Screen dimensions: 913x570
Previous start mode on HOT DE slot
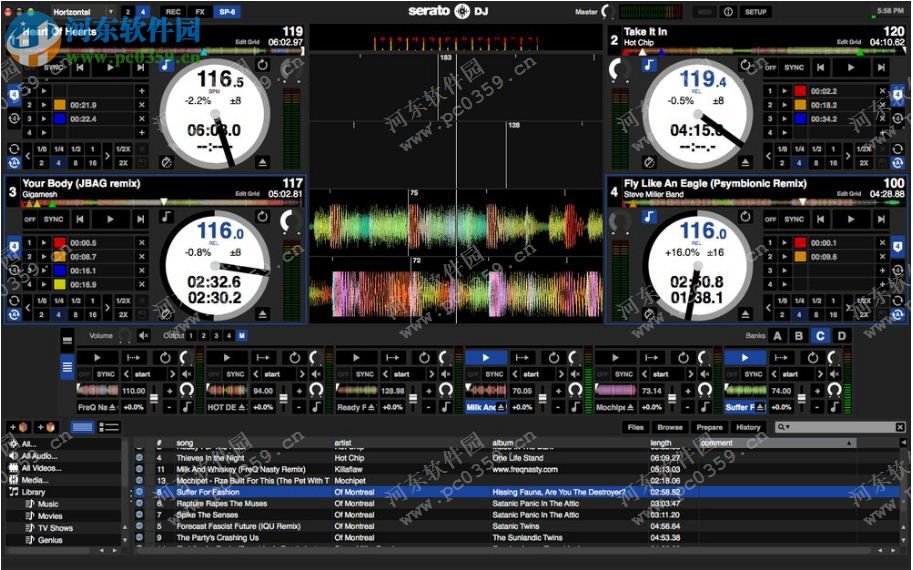[256, 374]
